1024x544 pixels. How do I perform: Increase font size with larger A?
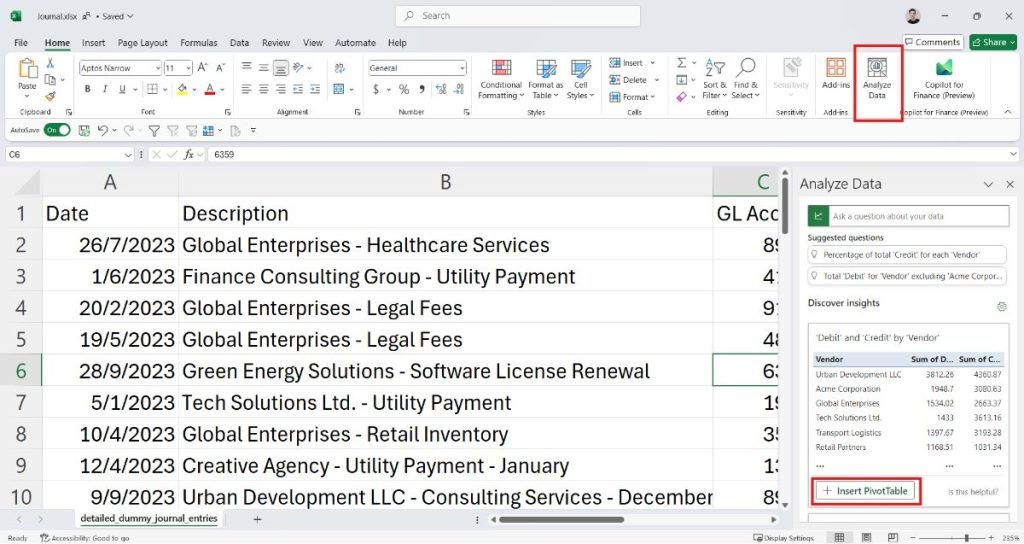click(x=202, y=68)
